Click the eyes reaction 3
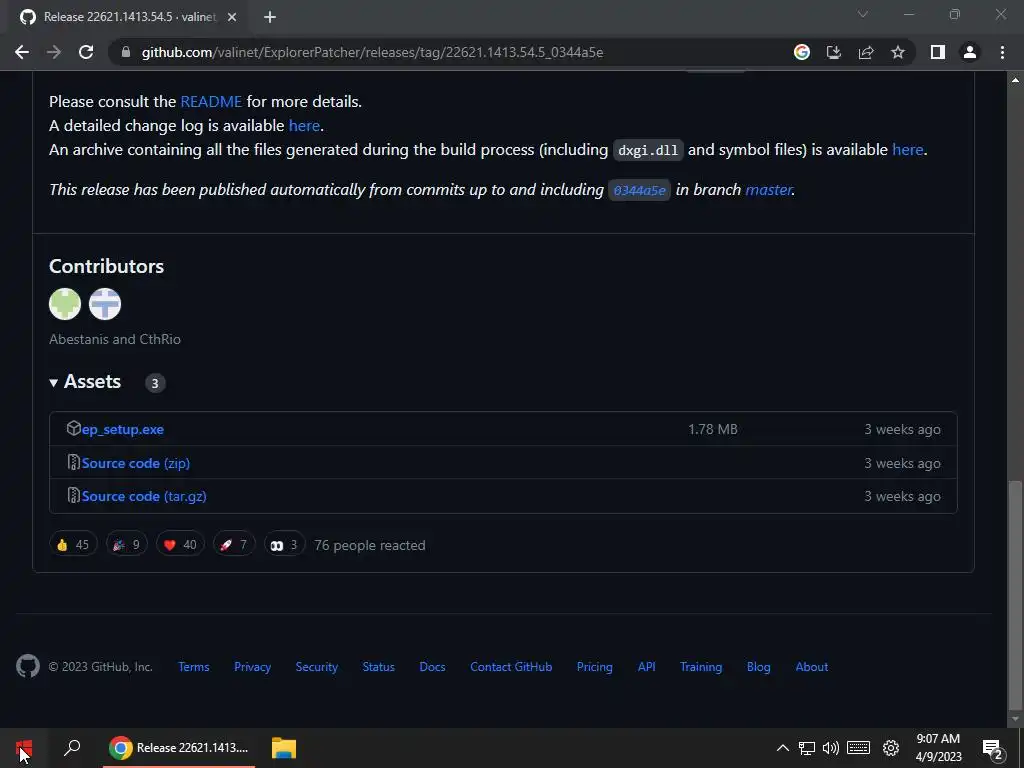This screenshot has width=1024, height=768. click(x=284, y=545)
